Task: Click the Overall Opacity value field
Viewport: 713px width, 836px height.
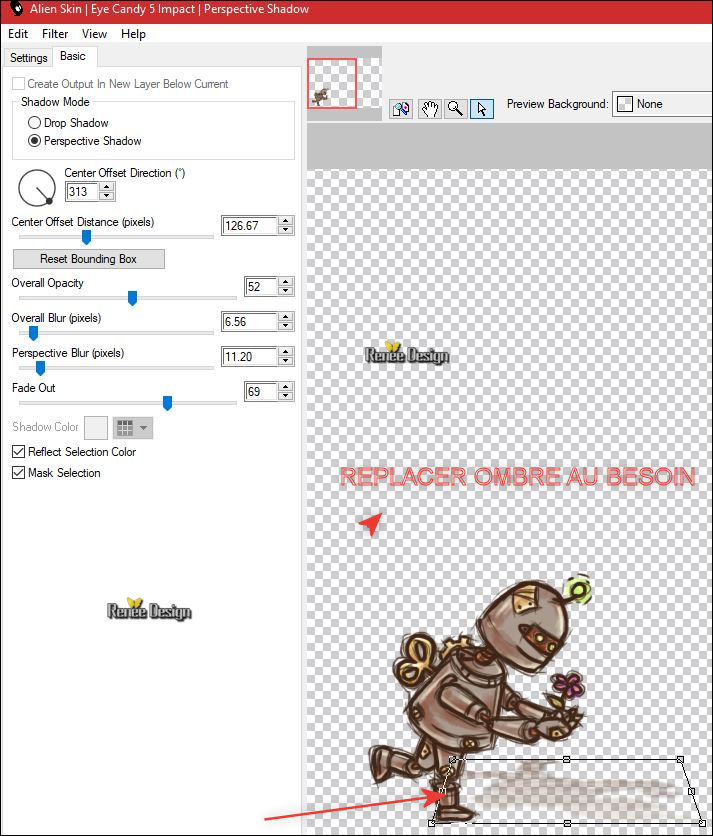Action: click(260, 287)
